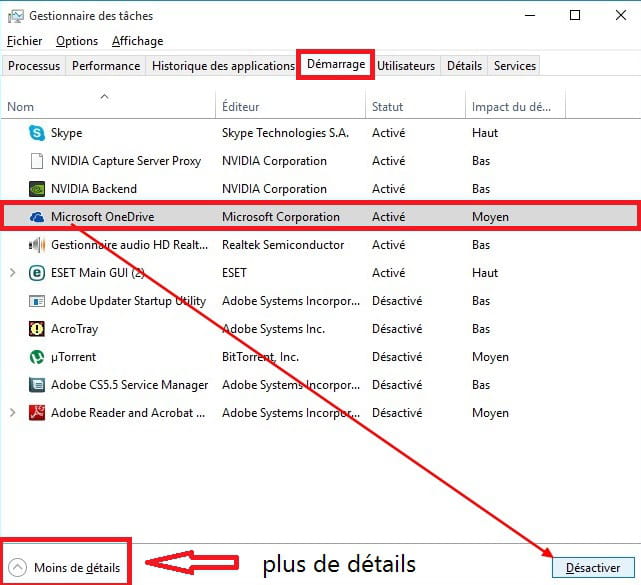Screen dimensions: 641x585
Task: Click the Activé status of ESET Main GUI
Action: click(x=388, y=273)
